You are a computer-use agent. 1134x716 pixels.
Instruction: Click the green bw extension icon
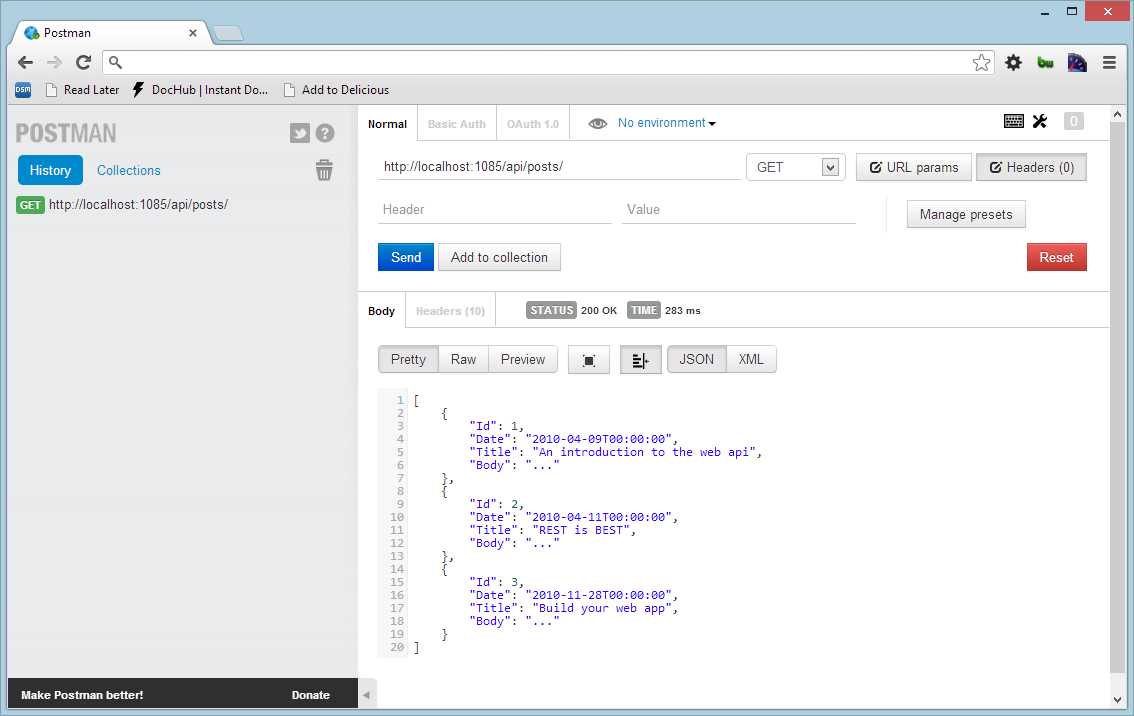coord(1045,63)
